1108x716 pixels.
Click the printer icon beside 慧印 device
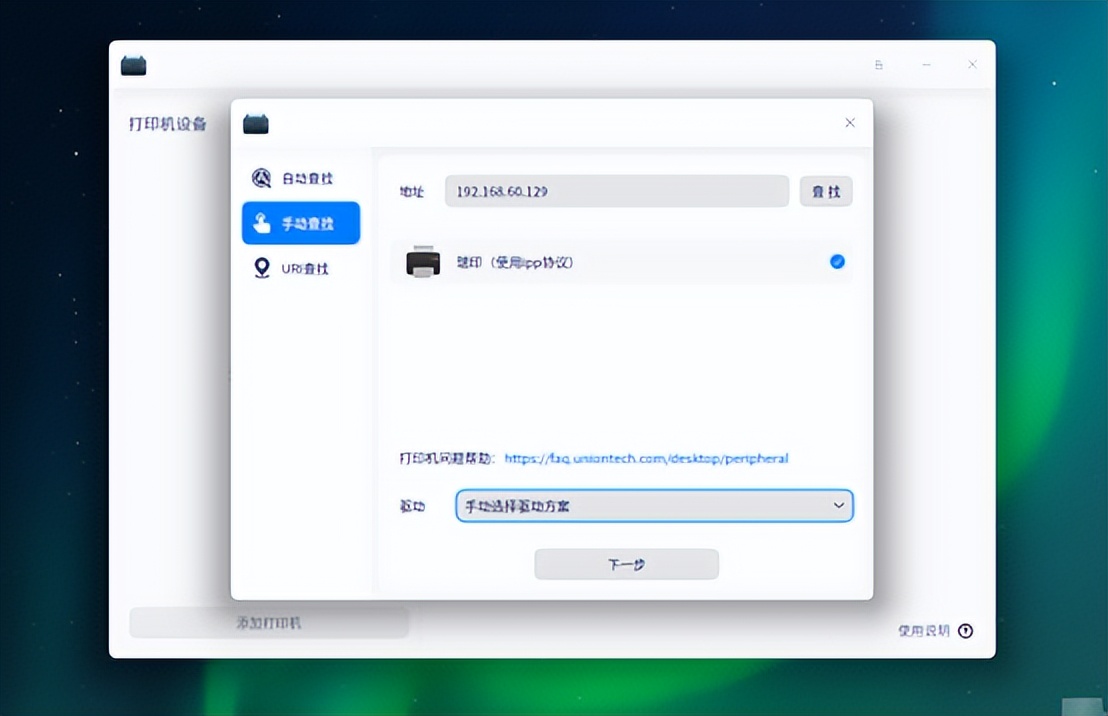coord(423,261)
